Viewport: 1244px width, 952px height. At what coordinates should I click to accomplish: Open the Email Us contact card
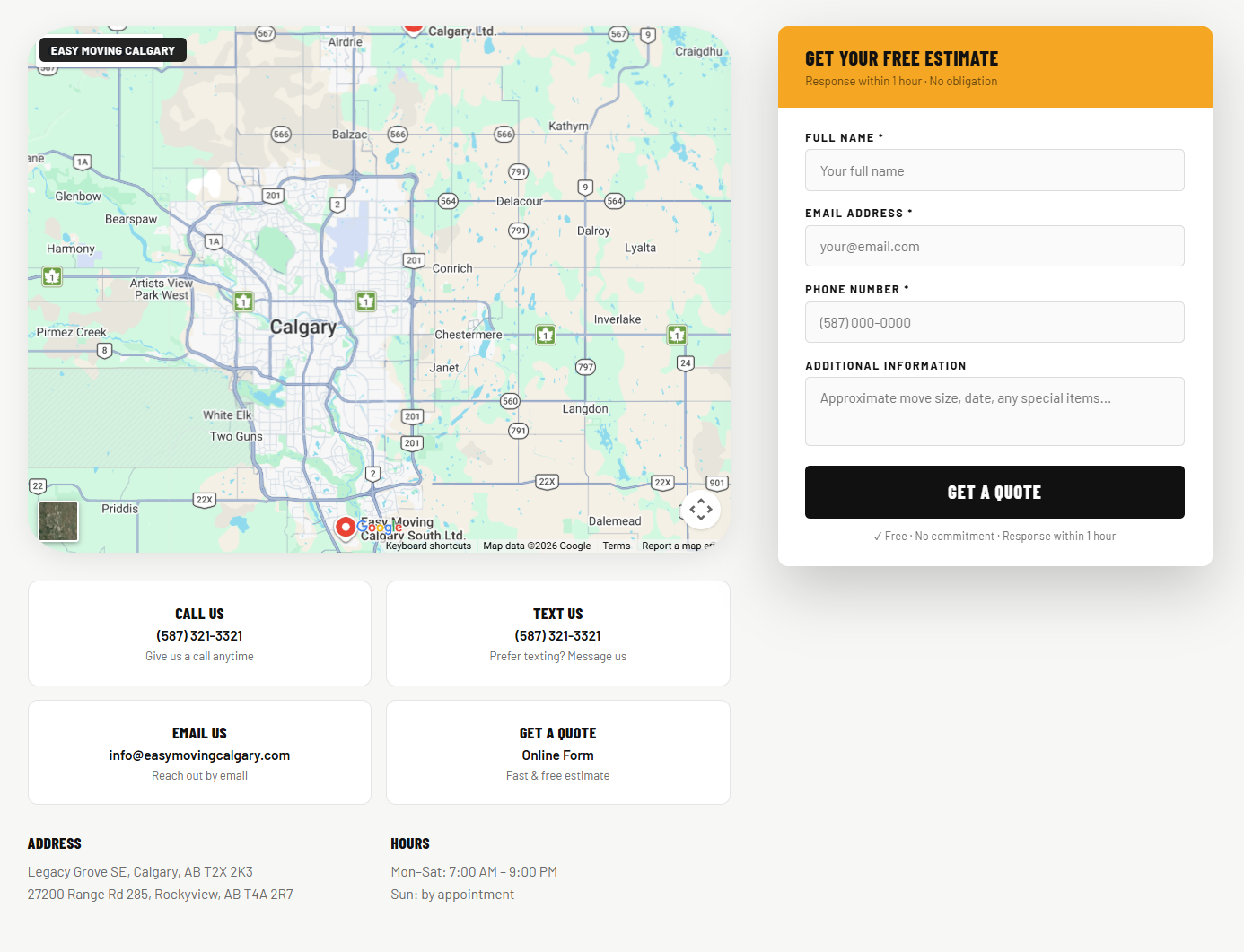pyautogui.click(x=199, y=753)
